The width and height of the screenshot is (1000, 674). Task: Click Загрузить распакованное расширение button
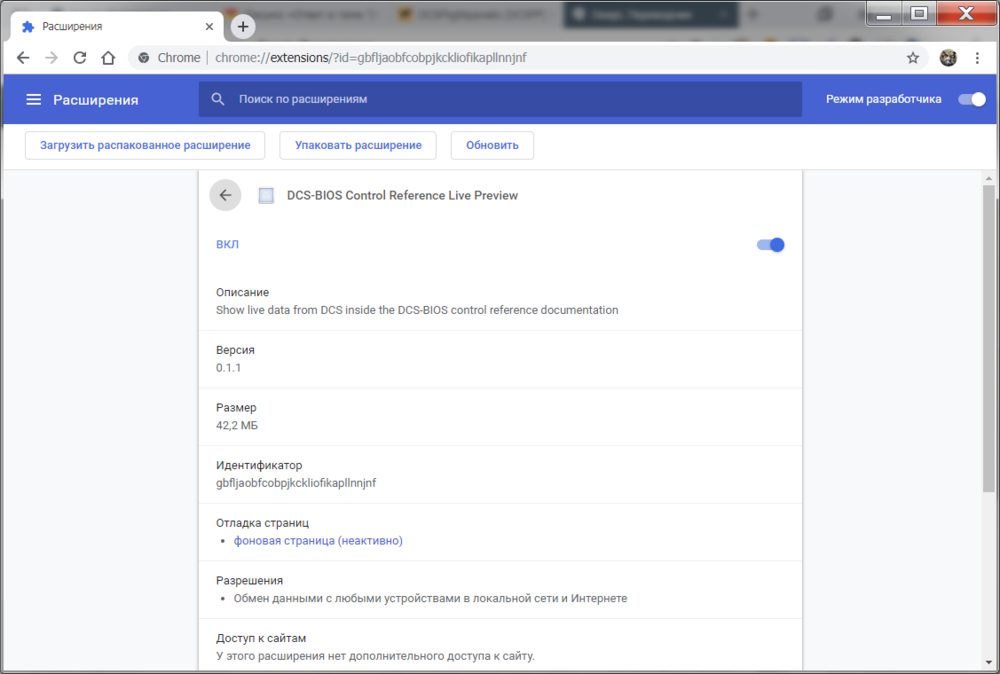pyautogui.click(x=145, y=145)
